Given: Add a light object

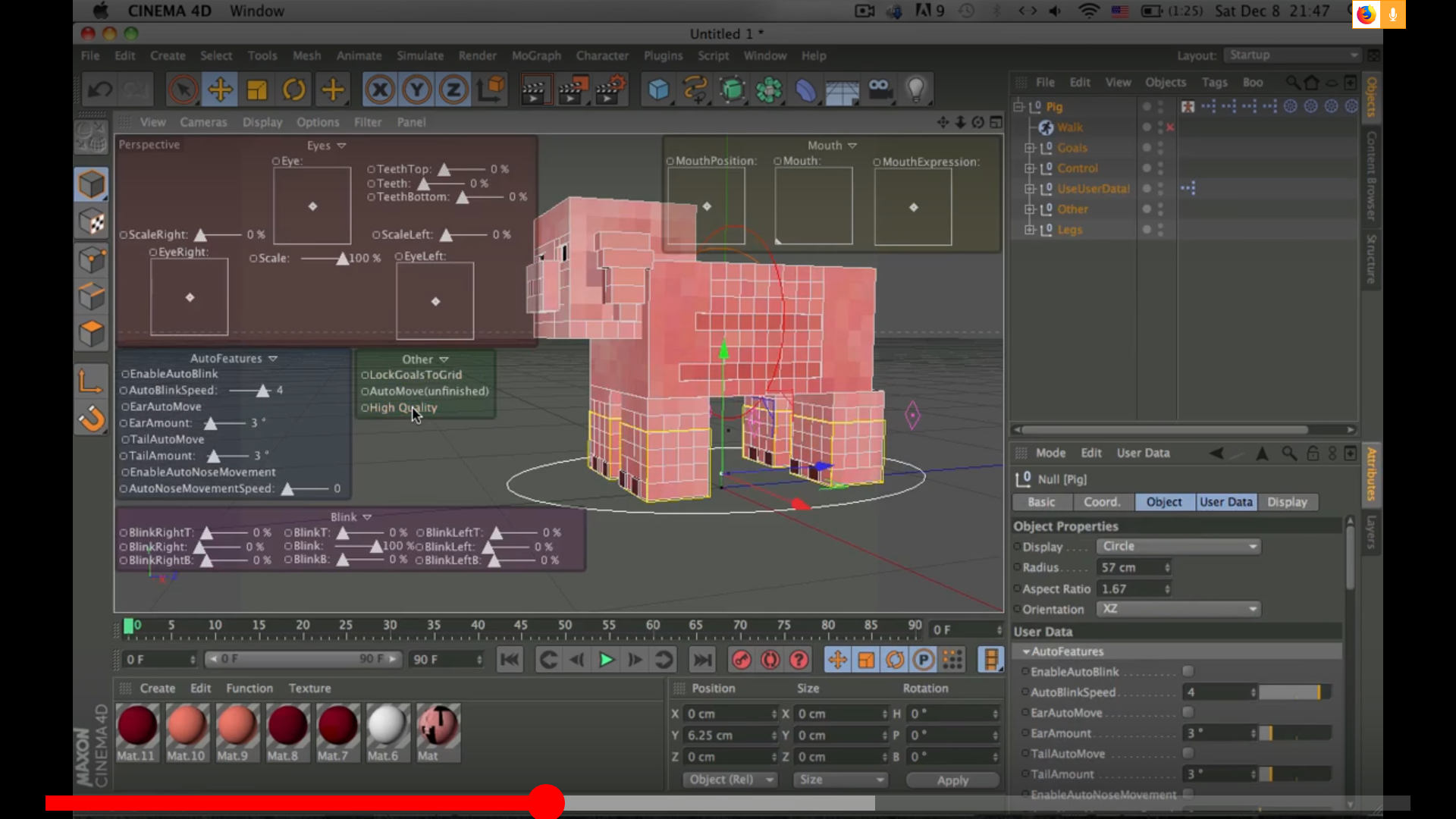Looking at the screenshot, I should (915, 89).
